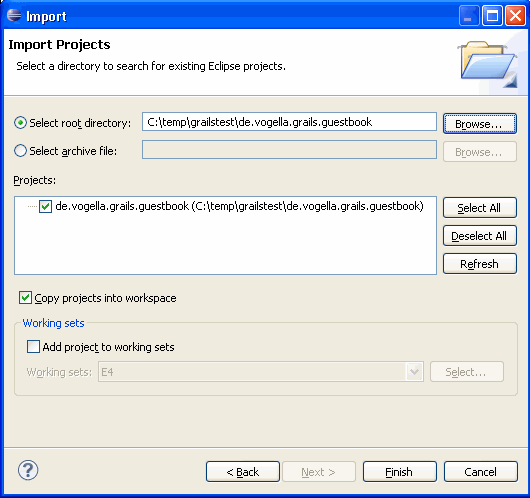Choose the Select archive file radio option

click(20, 151)
